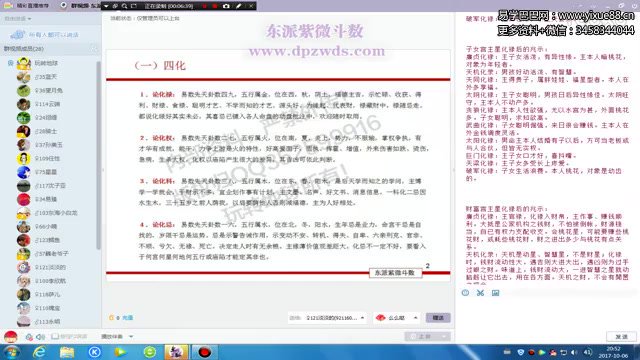The height and width of the screenshot is (360, 640).
Task: Select member 75 with the blue star avatar
Action: [x=49, y=172]
